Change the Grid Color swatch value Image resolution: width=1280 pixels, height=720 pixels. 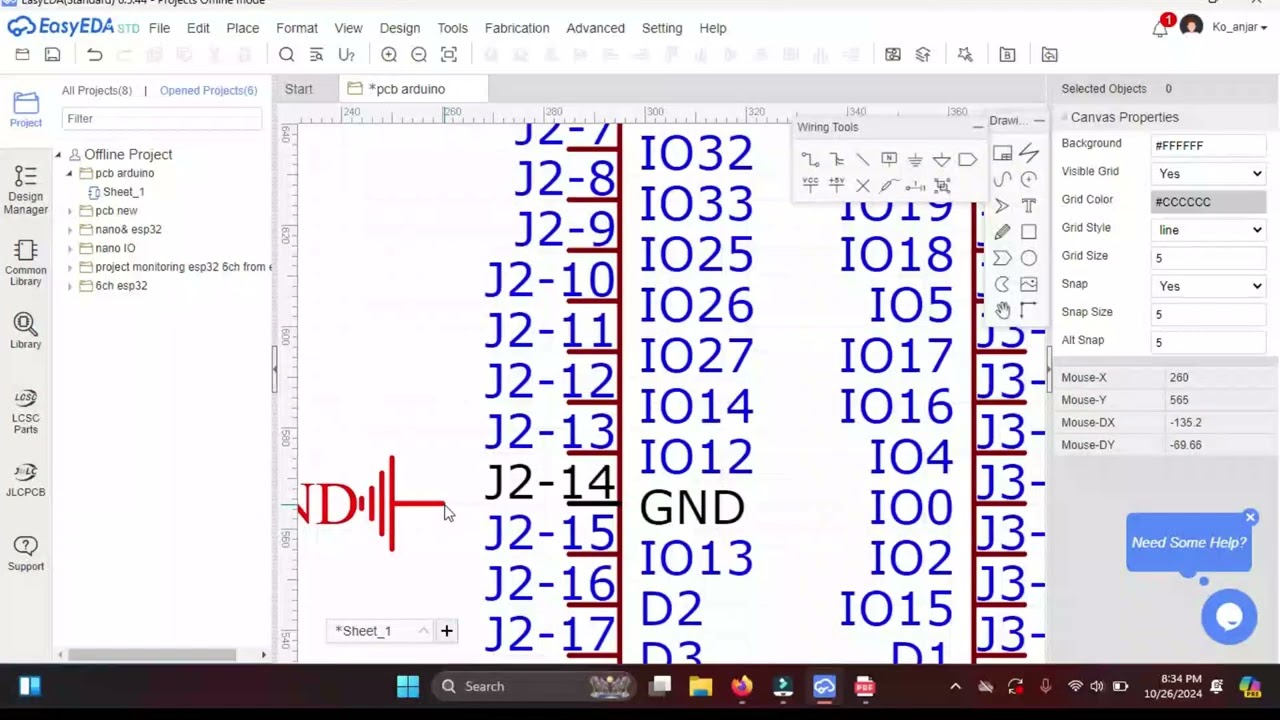(1209, 202)
